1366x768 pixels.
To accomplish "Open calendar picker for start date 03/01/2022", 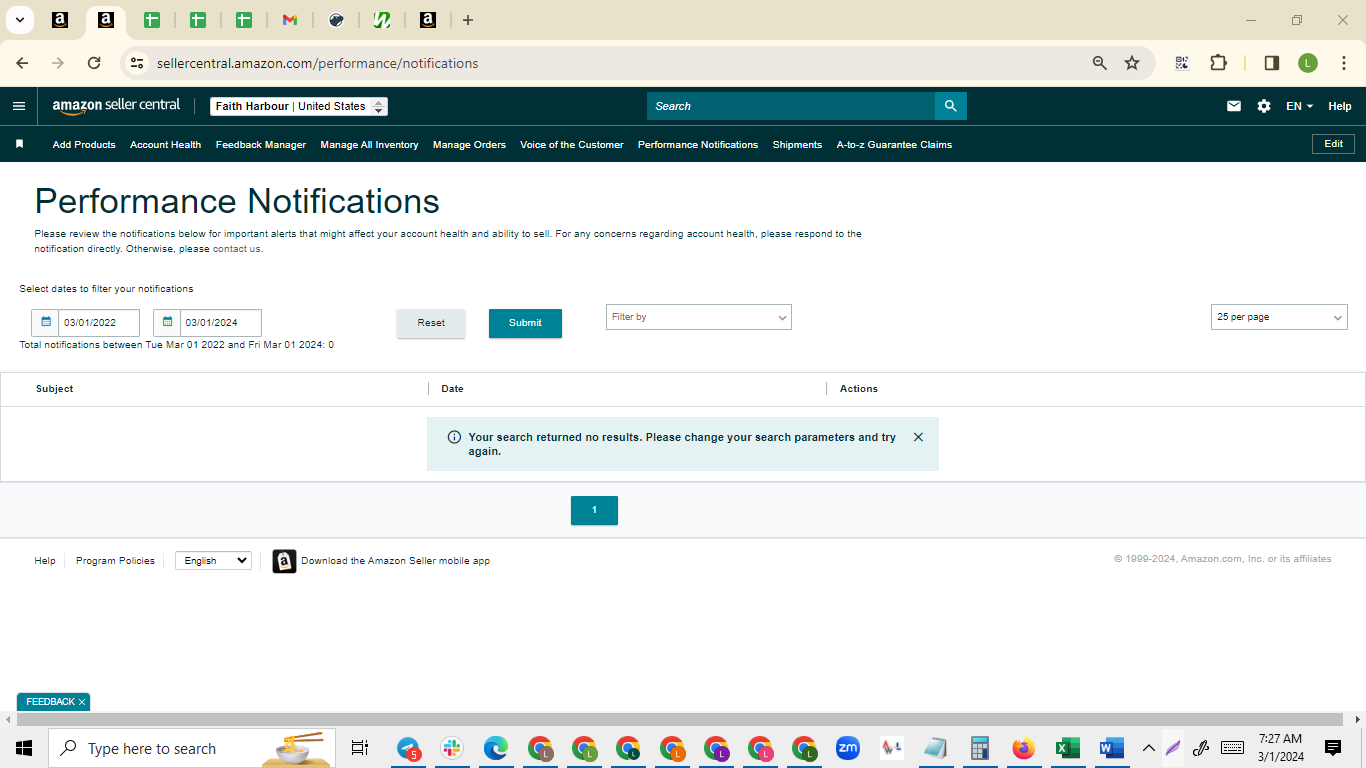I will pyautogui.click(x=45, y=323).
